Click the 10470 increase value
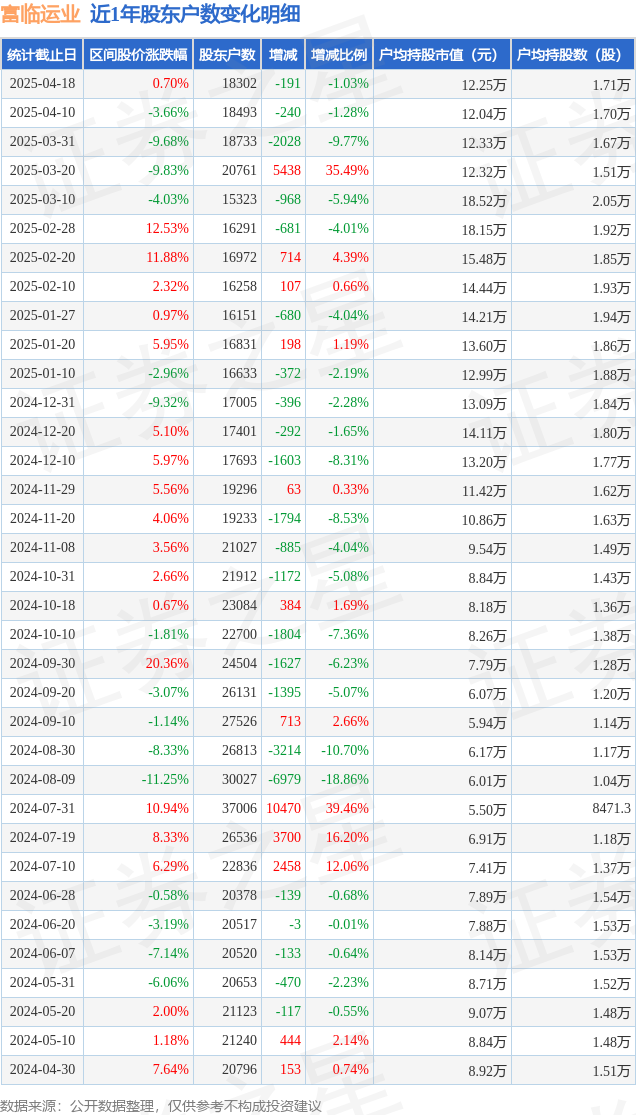 coord(286,809)
